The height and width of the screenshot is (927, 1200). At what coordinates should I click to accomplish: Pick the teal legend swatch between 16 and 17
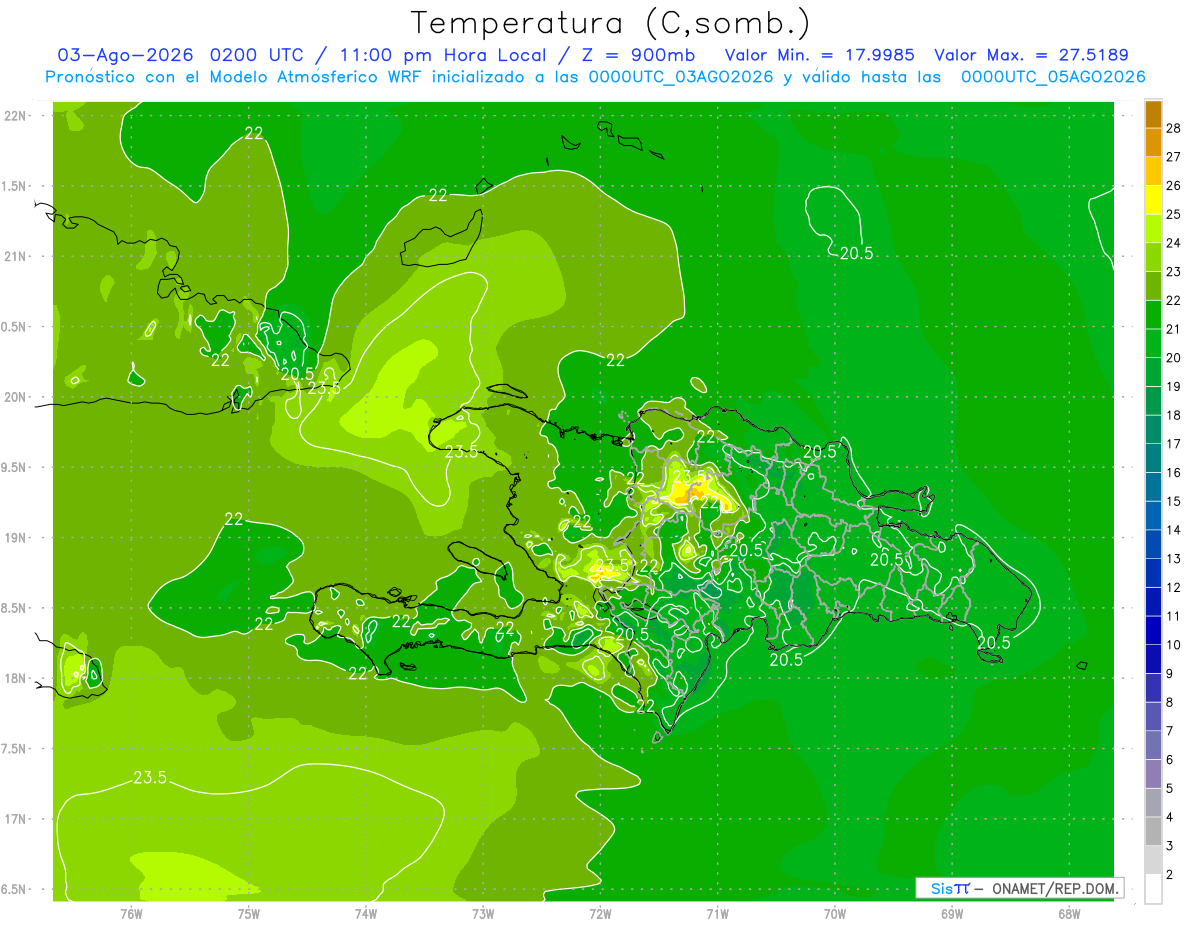click(x=1153, y=458)
